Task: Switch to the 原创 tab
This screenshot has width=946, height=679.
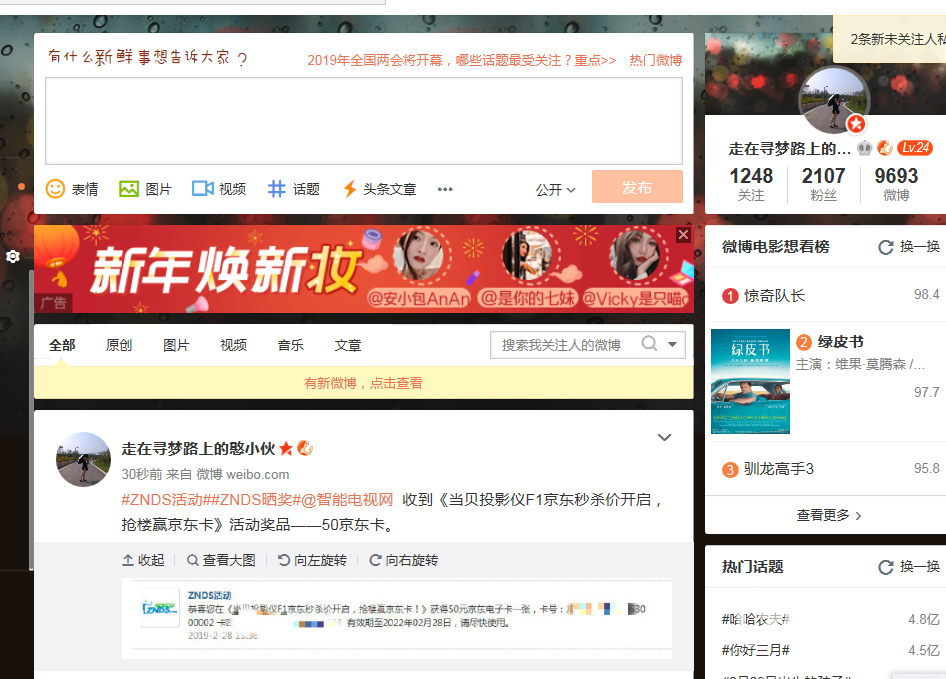Action: point(119,345)
